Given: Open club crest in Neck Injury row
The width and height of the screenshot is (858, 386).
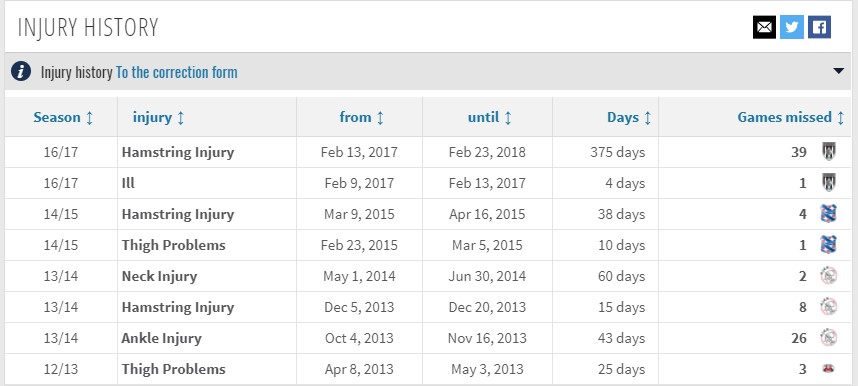Looking at the screenshot, I should pos(828,275).
